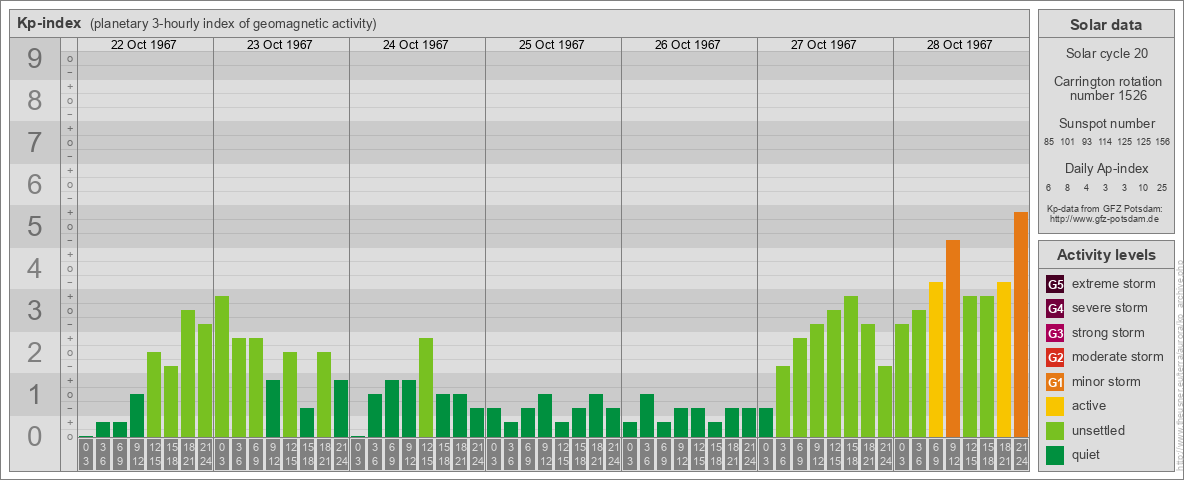Click the Activity levels panel header
The height and width of the screenshot is (480, 1184).
click(1106, 255)
